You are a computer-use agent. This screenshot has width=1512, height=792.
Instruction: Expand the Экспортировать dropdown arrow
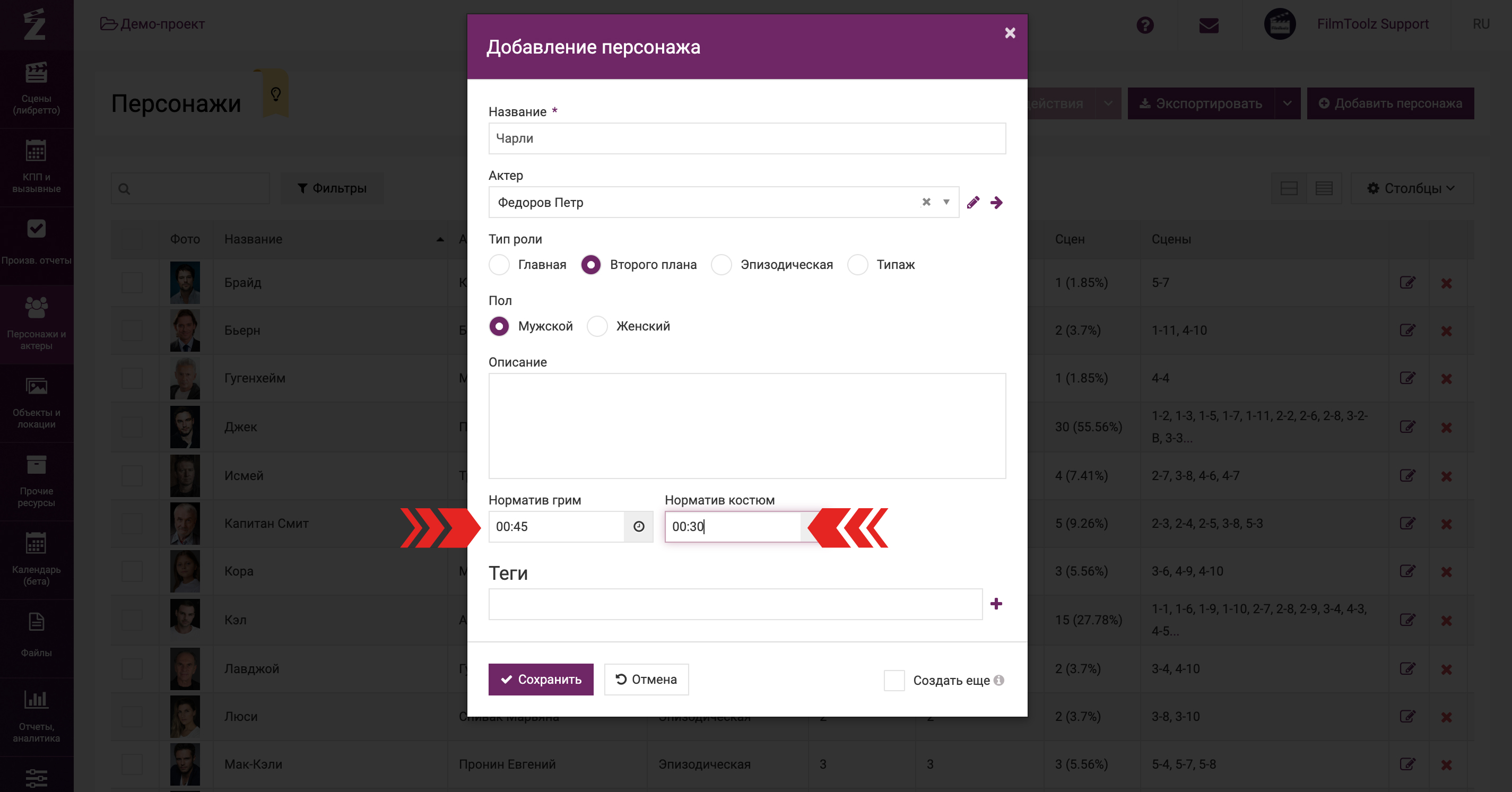(x=1287, y=104)
